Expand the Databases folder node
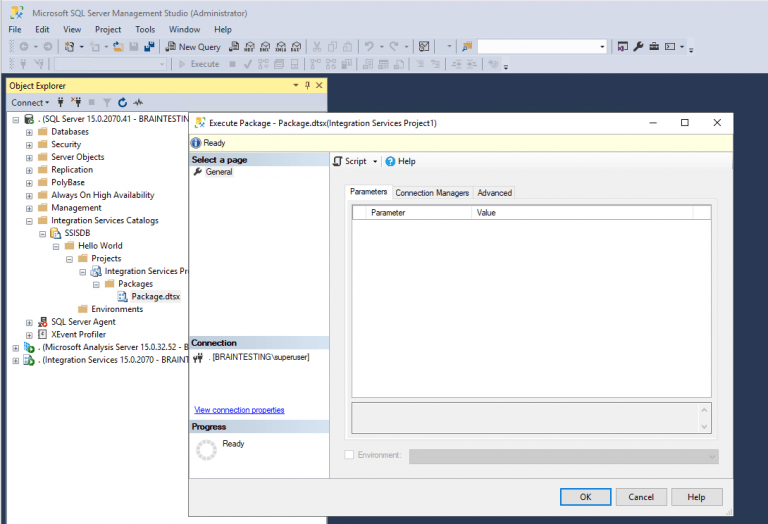768x524 pixels. [x=29, y=132]
